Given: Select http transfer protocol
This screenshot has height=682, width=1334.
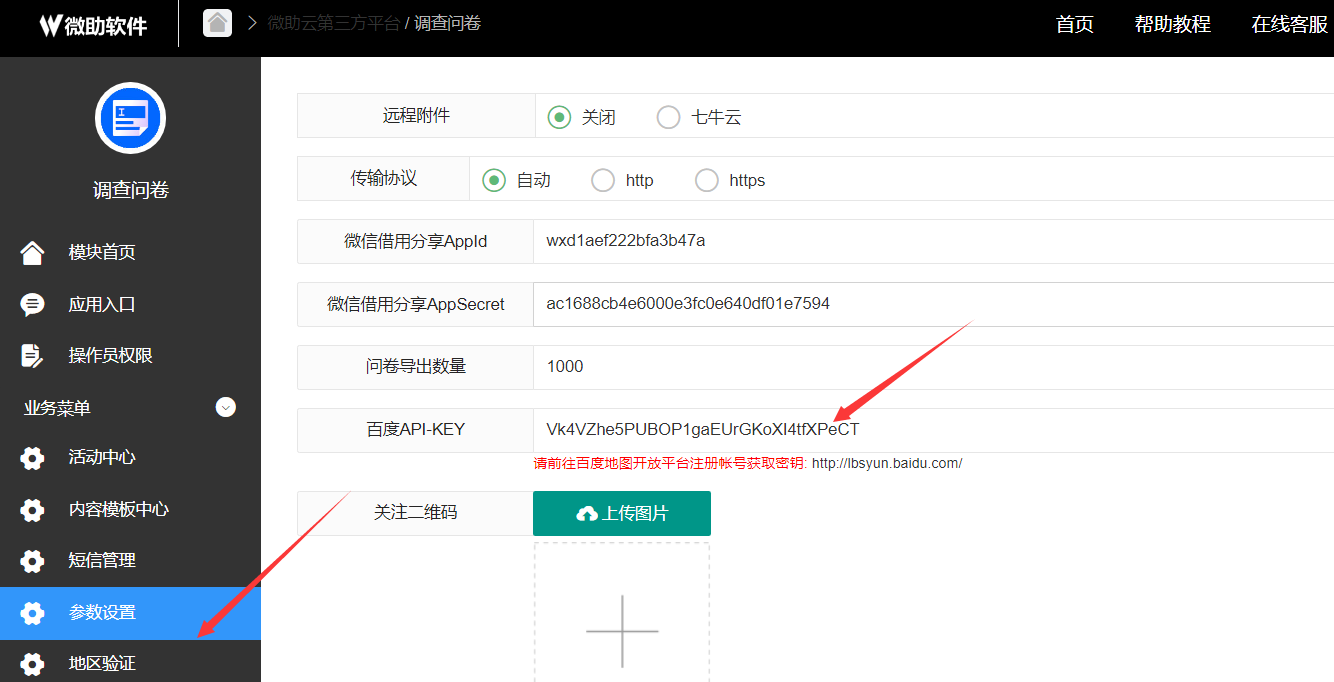Looking at the screenshot, I should point(603,180).
